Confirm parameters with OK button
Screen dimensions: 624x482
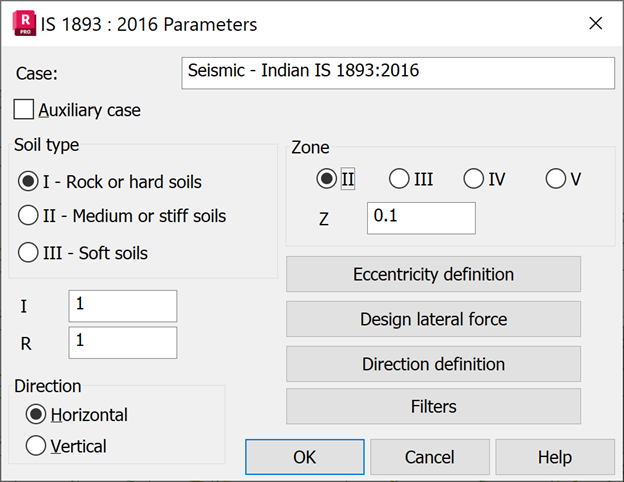click(x=304, y=457)
